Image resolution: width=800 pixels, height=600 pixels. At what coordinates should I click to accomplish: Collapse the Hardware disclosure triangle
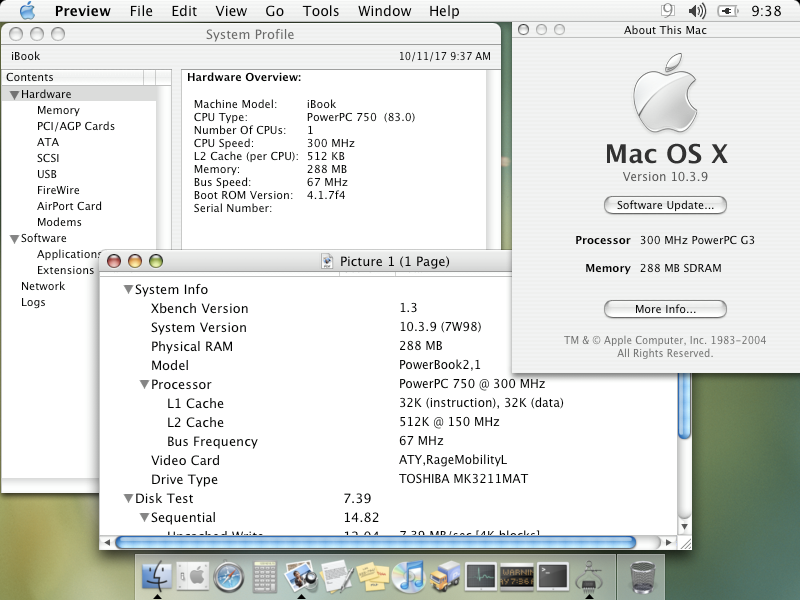coord(14,94)
